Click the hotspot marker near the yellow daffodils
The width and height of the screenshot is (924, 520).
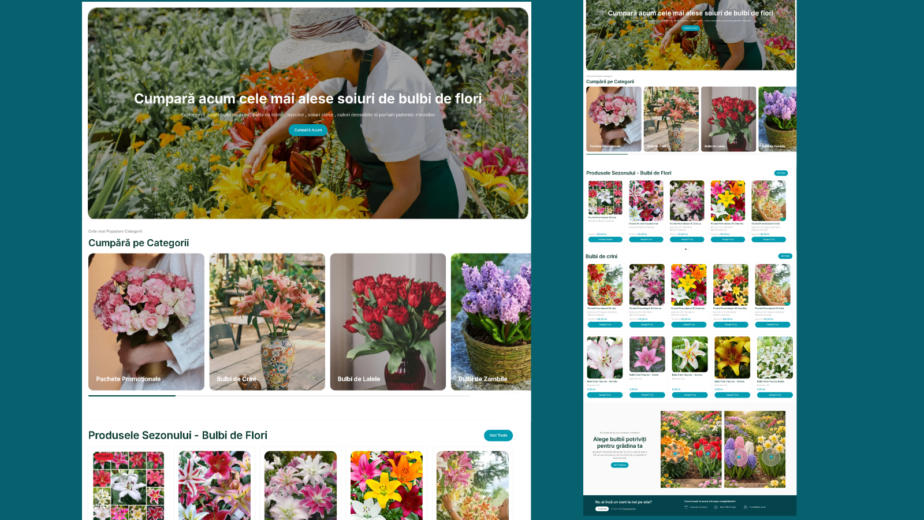pos(771,457)
